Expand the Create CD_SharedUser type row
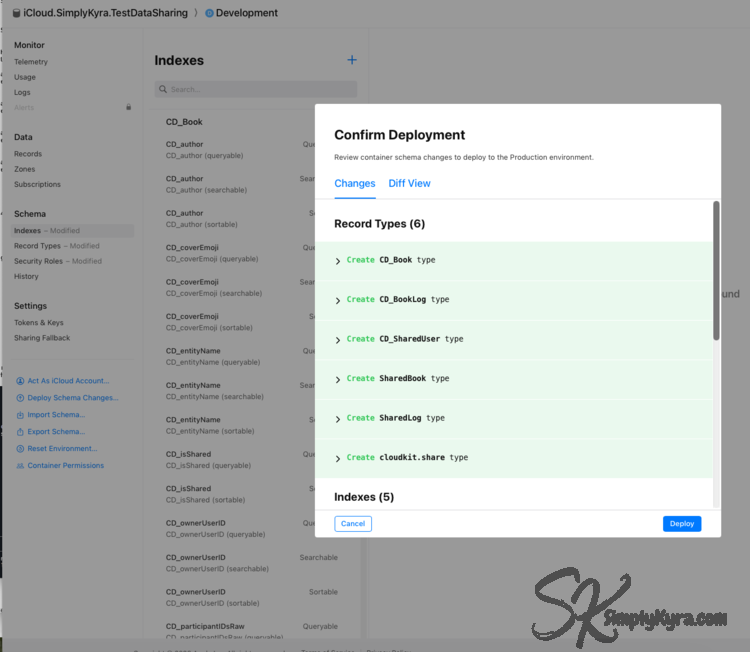This screenshot has width=750, height=652. coord(338,340)
